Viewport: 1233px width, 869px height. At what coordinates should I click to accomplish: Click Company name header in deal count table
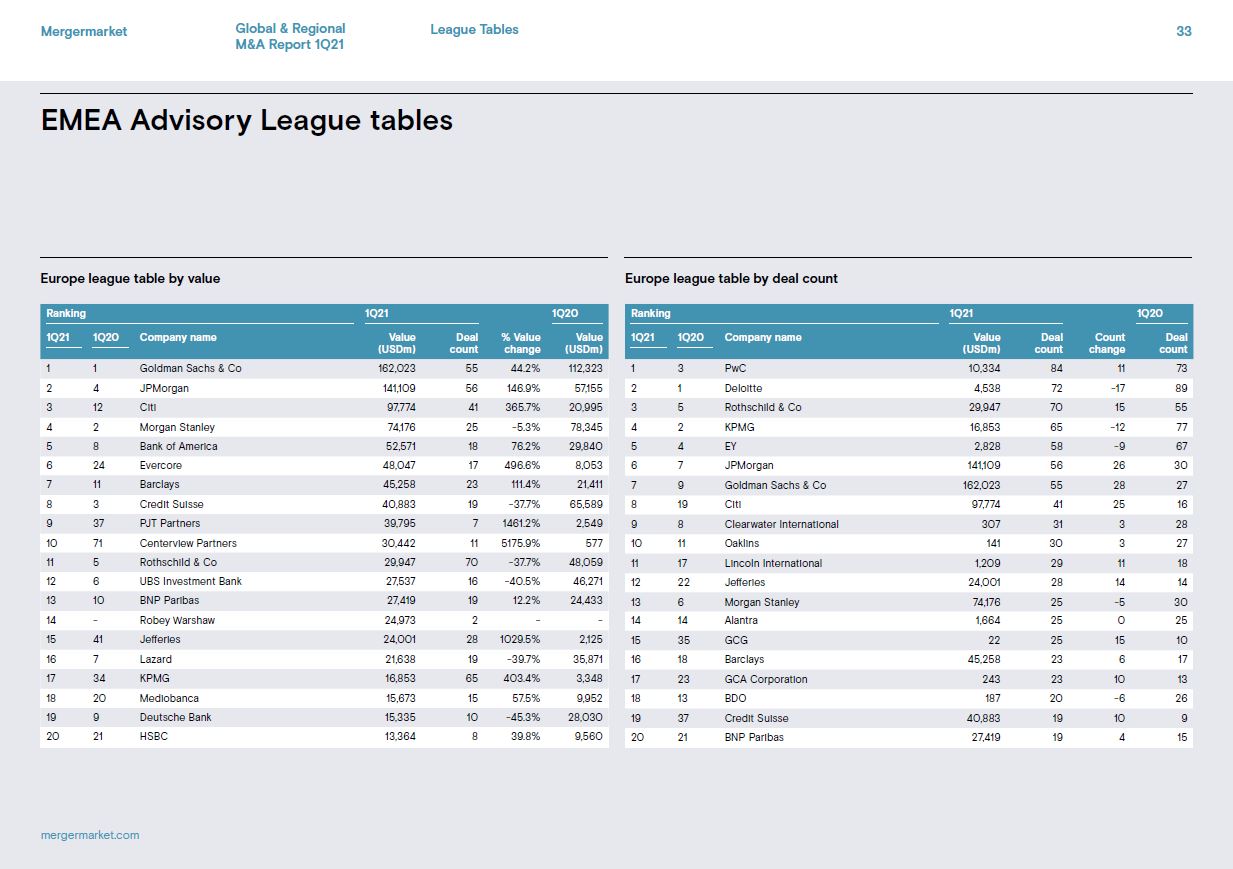pos(763,337)
